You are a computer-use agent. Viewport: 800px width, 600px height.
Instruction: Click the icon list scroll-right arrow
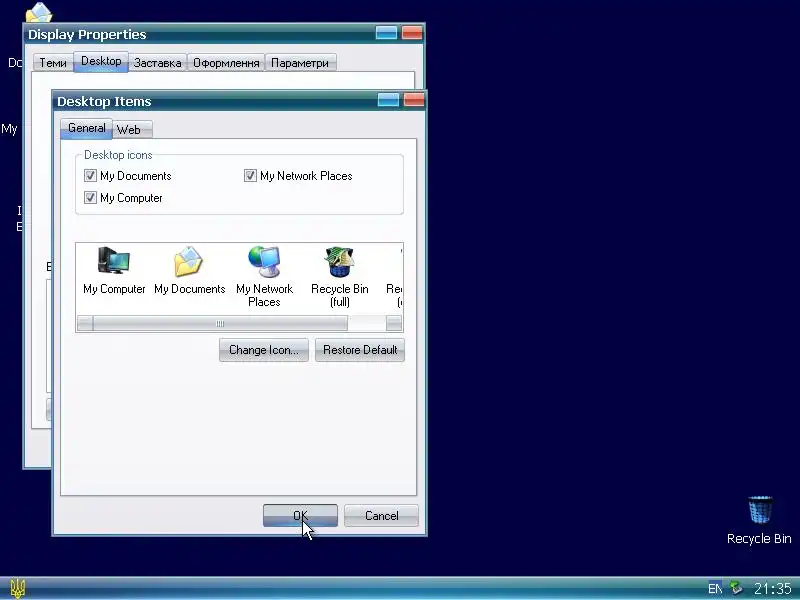pyautogui.click(x=394, y=323)
